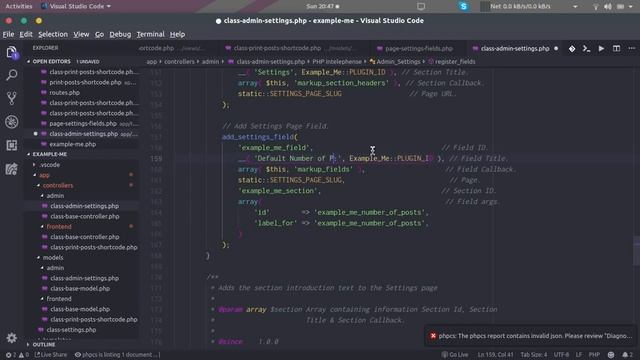Change the PHP language mode
Screen dimensions: 640x360
click(x=594, y=355)
